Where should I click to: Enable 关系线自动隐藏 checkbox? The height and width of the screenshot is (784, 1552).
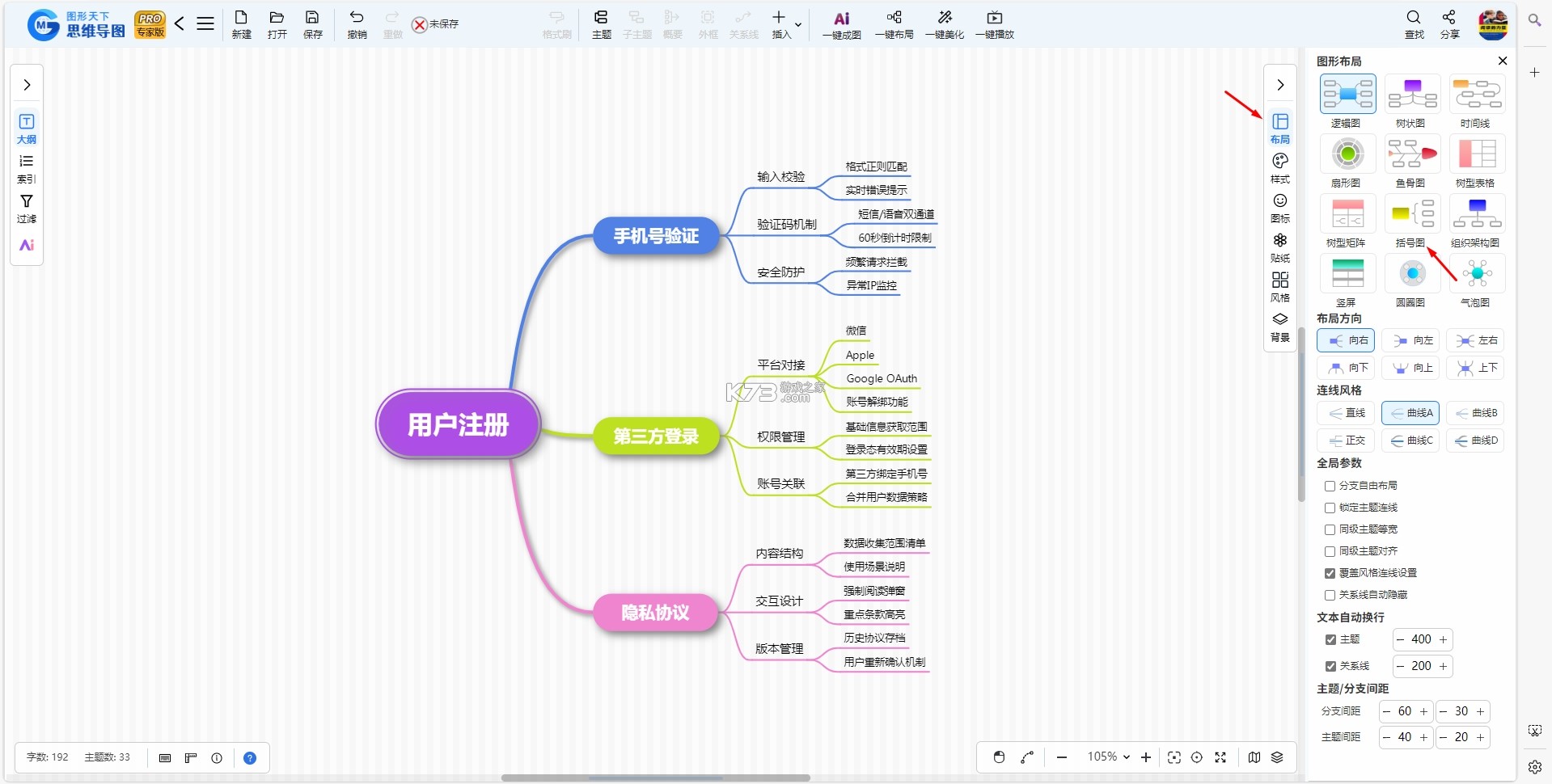[x=1330, y=595]
